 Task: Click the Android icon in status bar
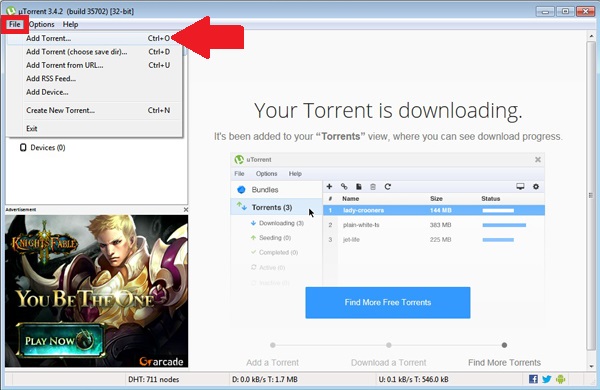[x=561, y=379]
